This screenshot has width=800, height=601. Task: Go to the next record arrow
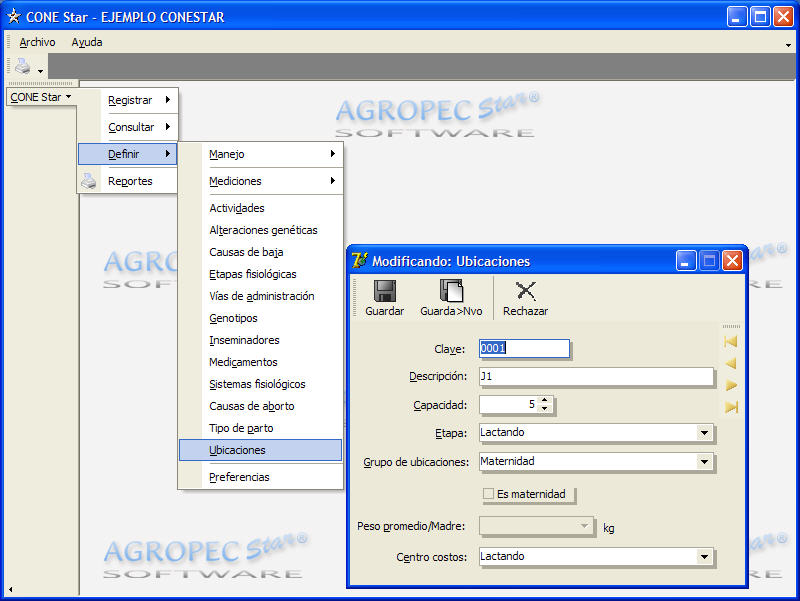(731, 385)
